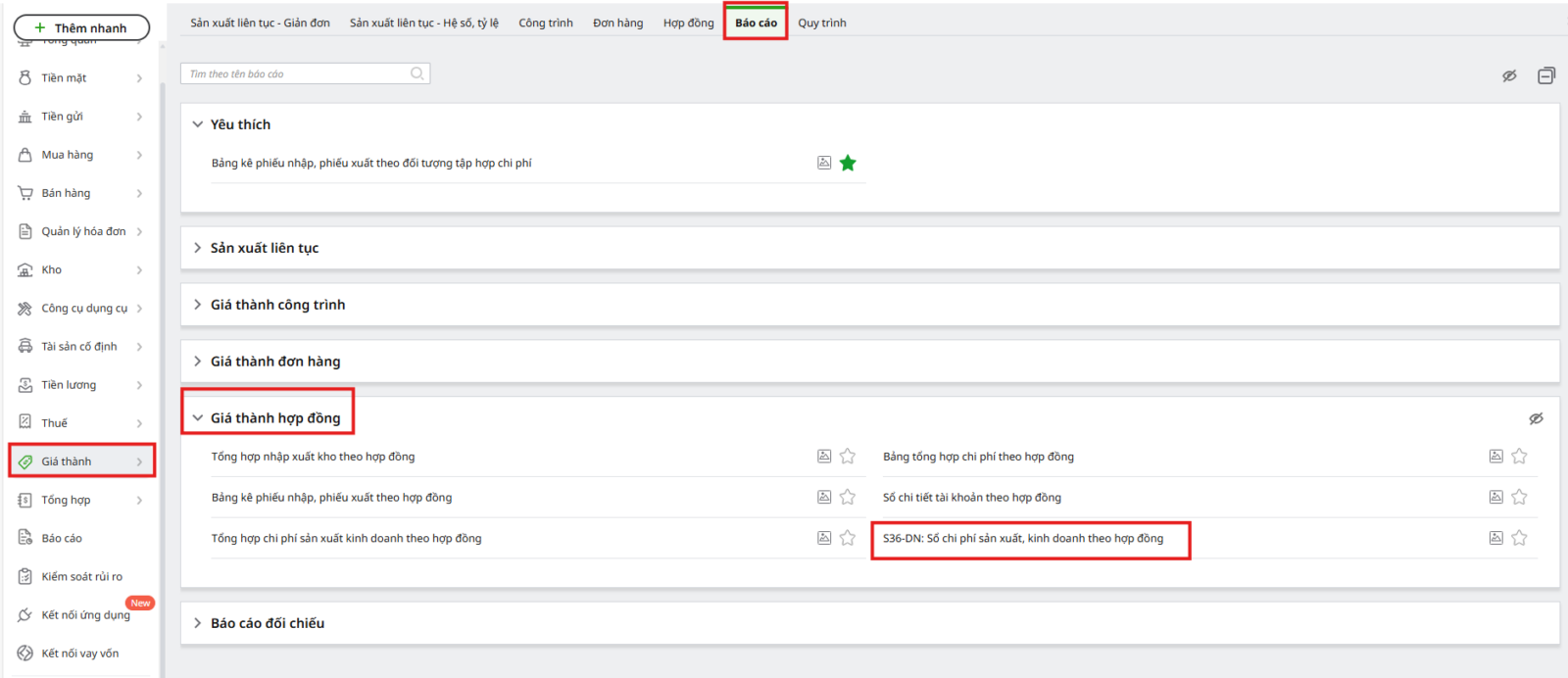
Task: Click the Mua hàng shopping bag icon
Action: point(25,155)
